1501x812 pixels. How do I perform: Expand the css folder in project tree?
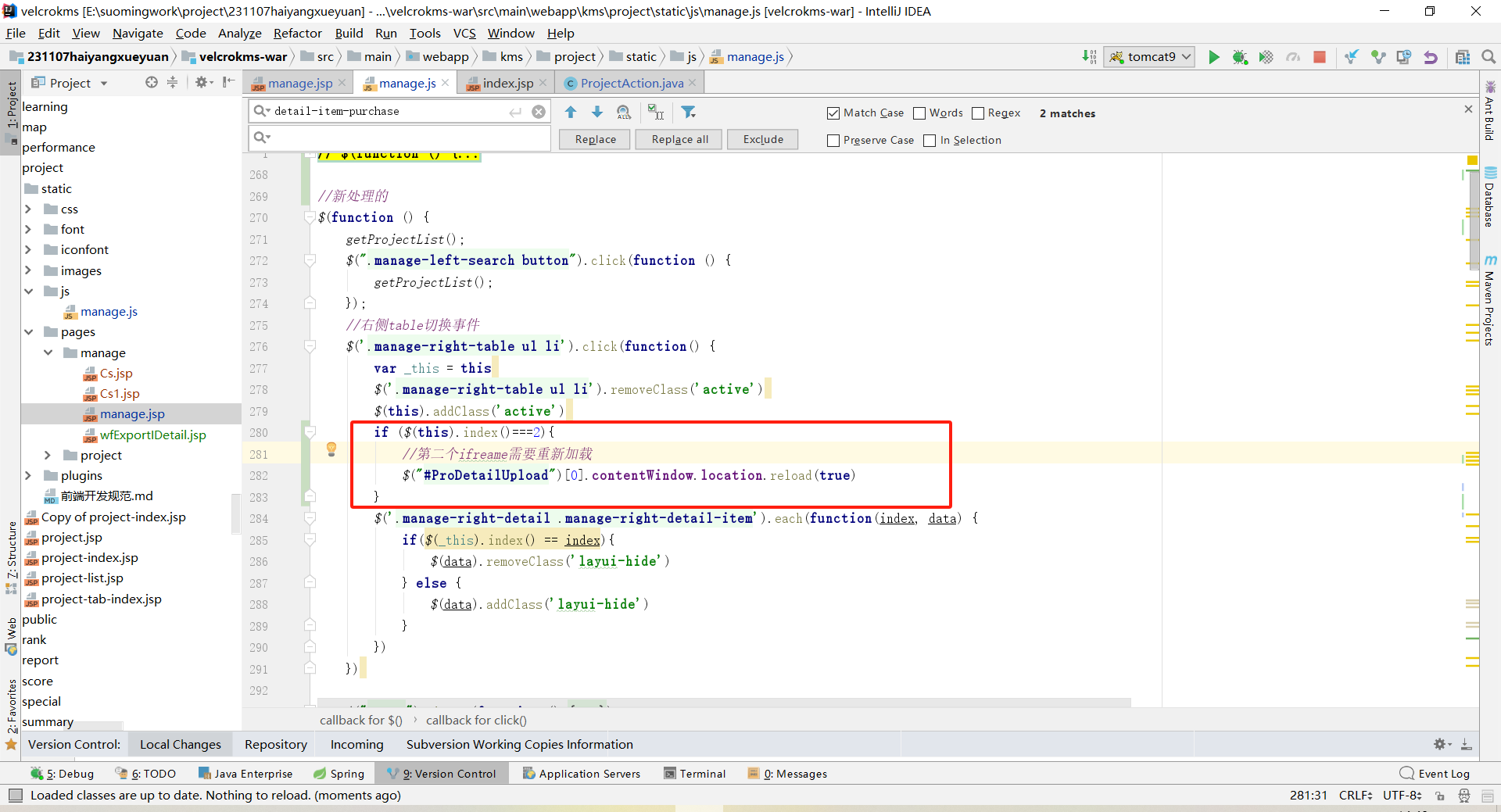pyautogui.click(x=28, y=209)
